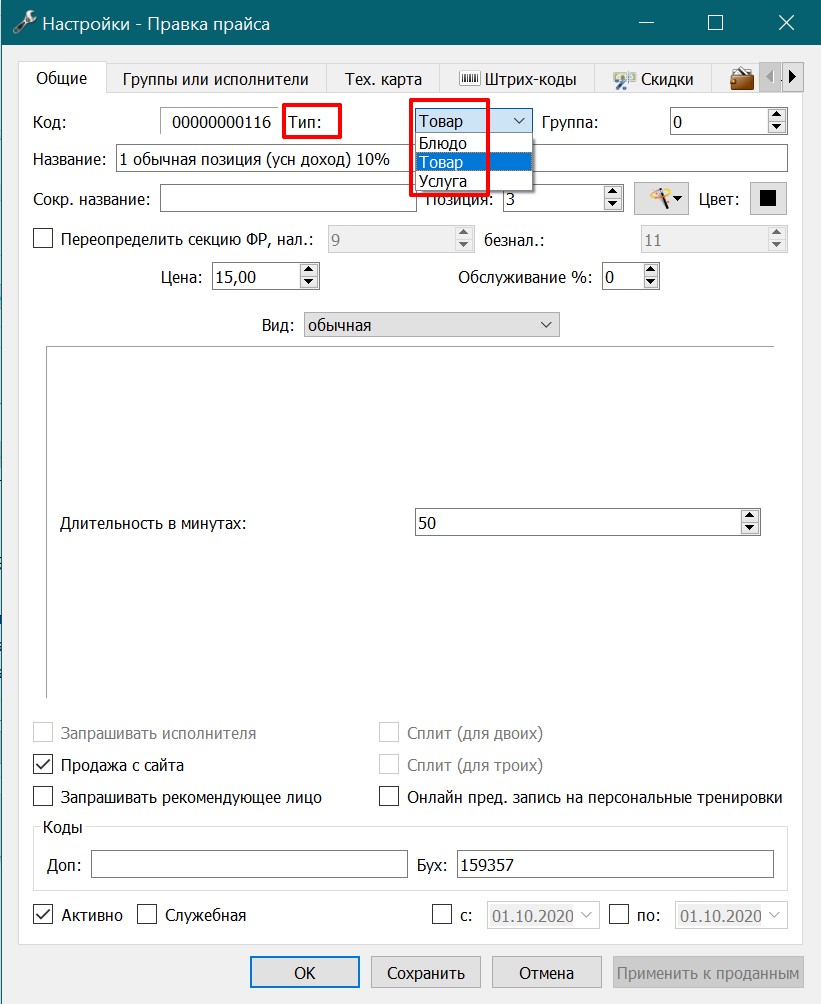Click the Доп code input field
This screenshot has height=1004, width=821.
coord(249,864)
